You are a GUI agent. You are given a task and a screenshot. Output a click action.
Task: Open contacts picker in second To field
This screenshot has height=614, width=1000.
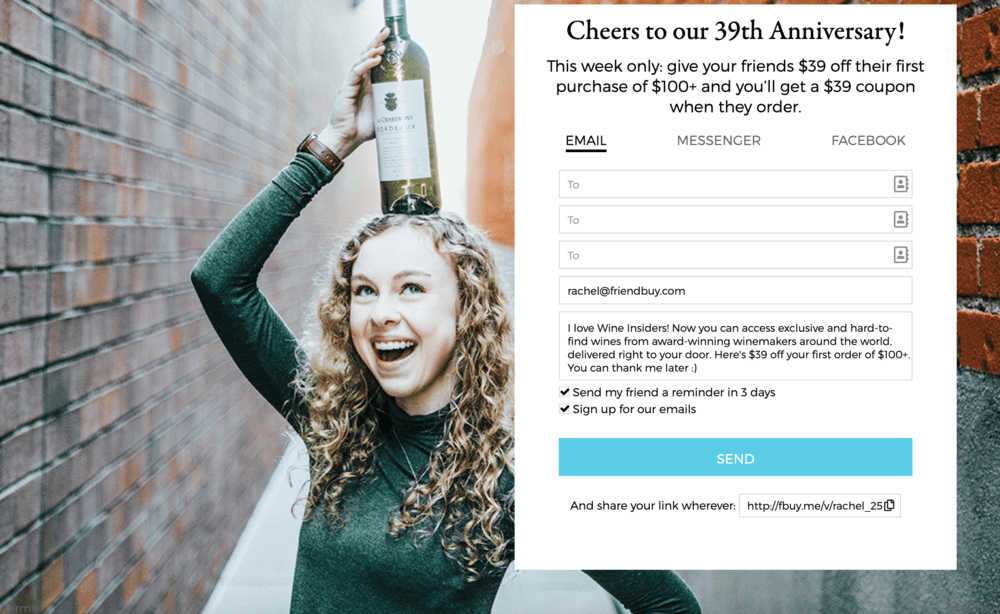point(900,220)
